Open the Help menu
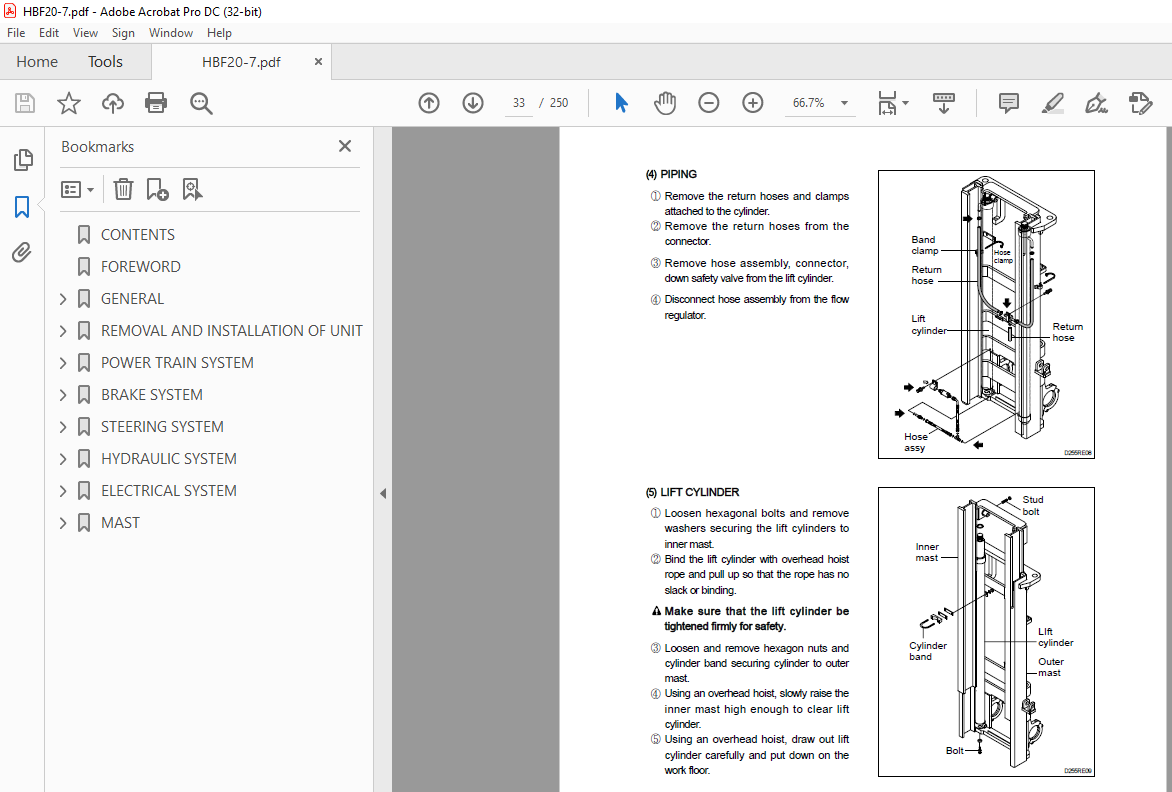This screenshot has width=1172, height=792. tap(219, 33)
